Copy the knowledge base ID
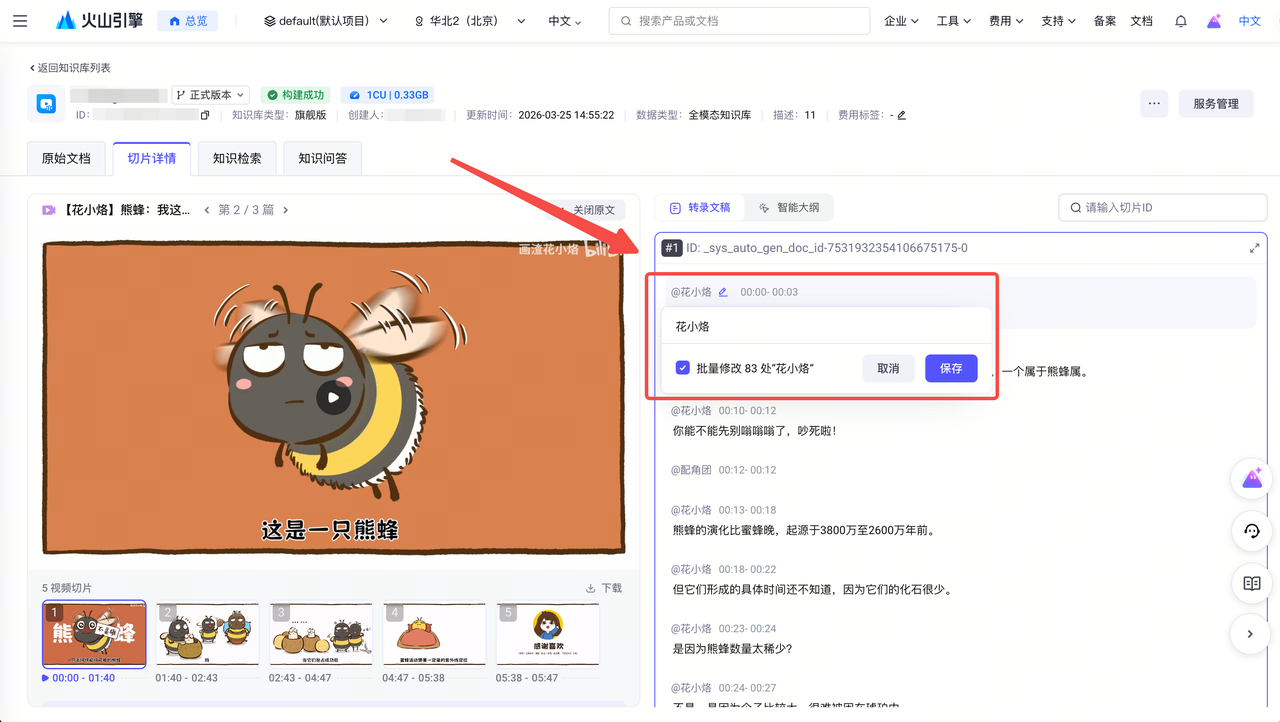The width and height of the screenshot is (1280, 722). tap(205, 115)
